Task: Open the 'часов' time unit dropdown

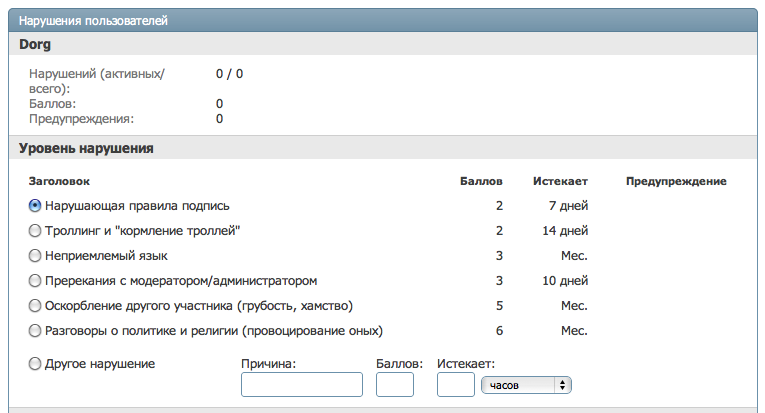Action: coord(526,385)
